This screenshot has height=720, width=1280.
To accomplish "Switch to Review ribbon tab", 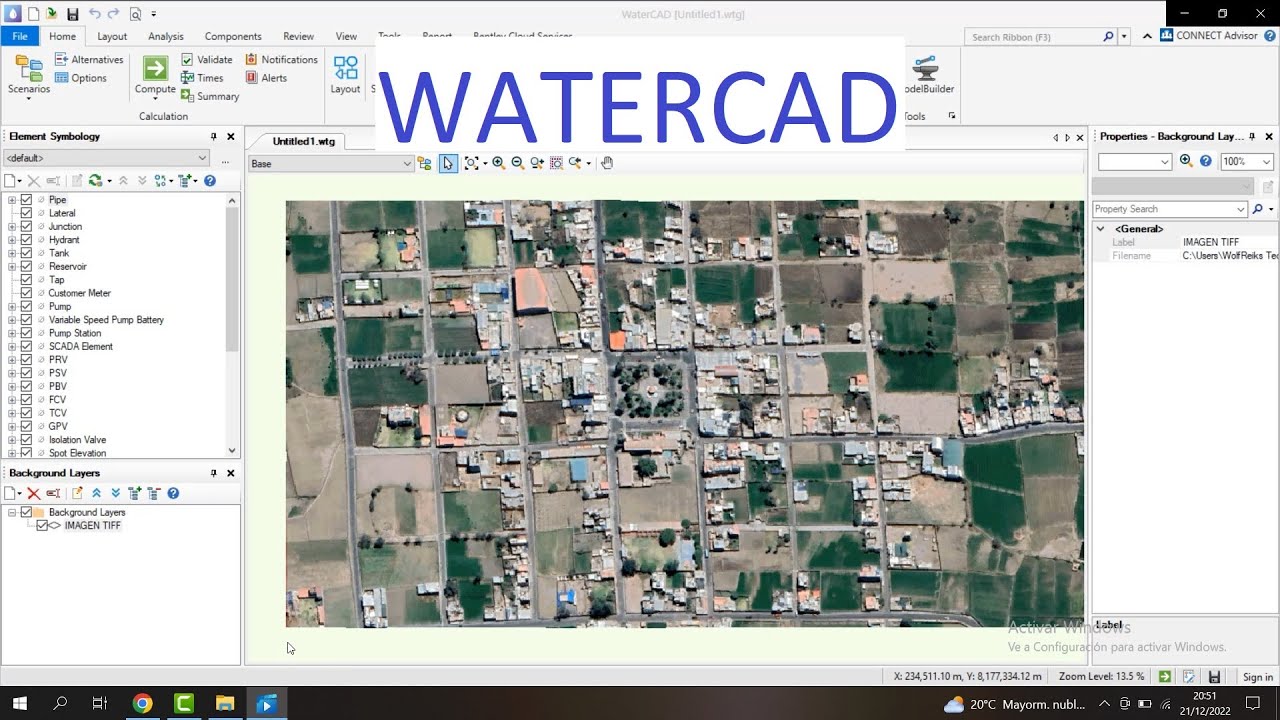I will pos(298,36).
